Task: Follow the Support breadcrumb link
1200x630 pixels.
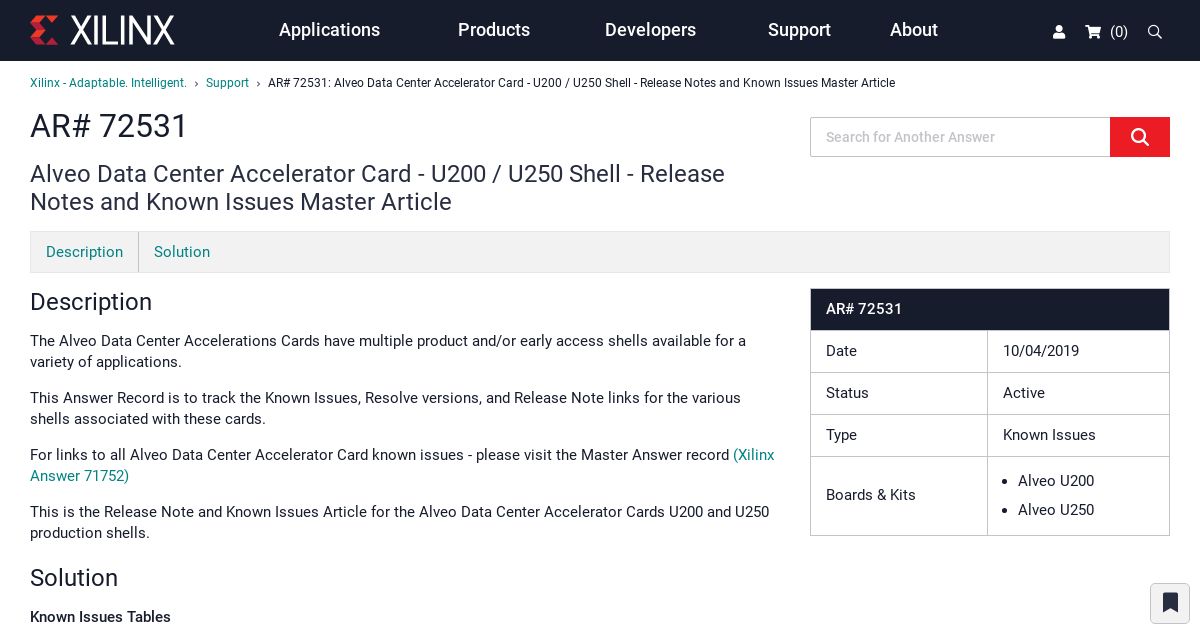Action: (x=227, y=83)
